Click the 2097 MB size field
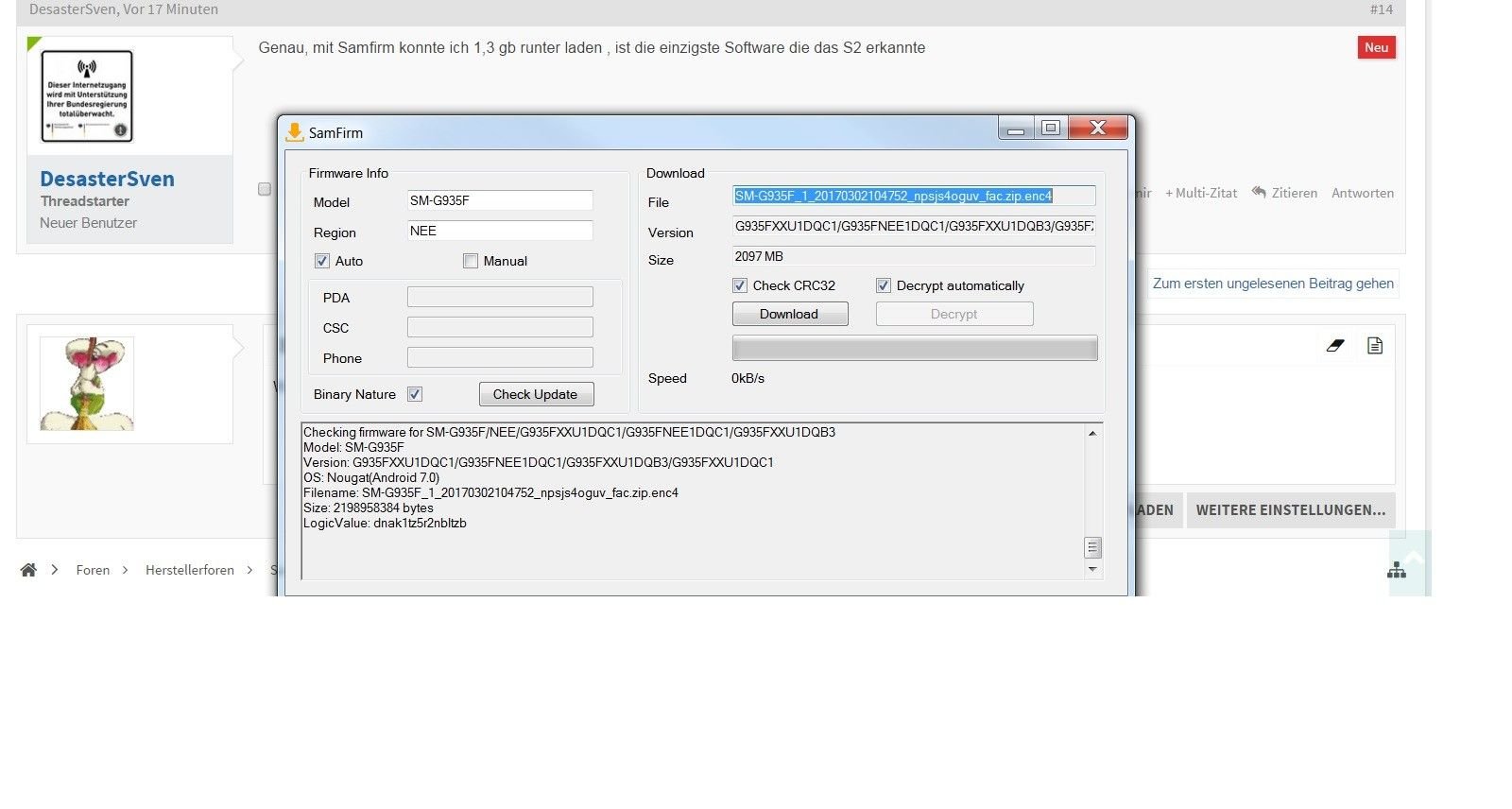This screenshot has width=1512, height=809. (x=914, y=256)
